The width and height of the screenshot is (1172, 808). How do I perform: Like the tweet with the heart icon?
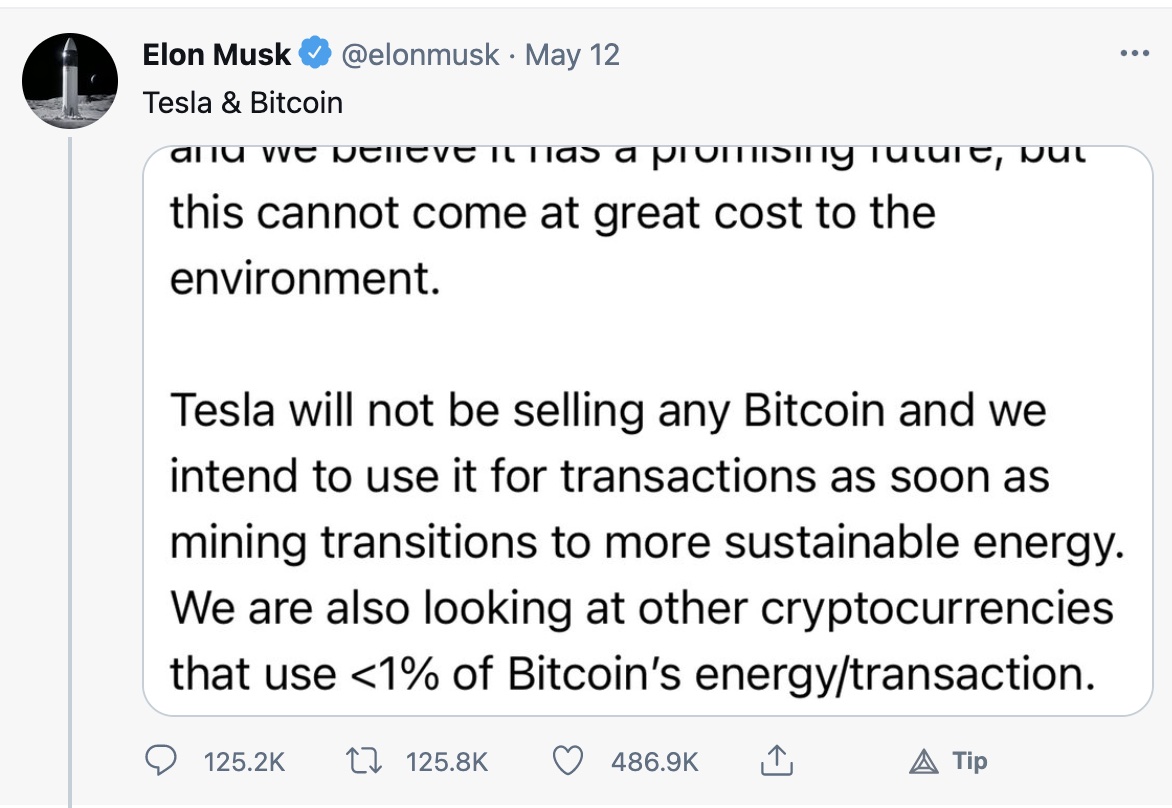[x=567, y=761]
